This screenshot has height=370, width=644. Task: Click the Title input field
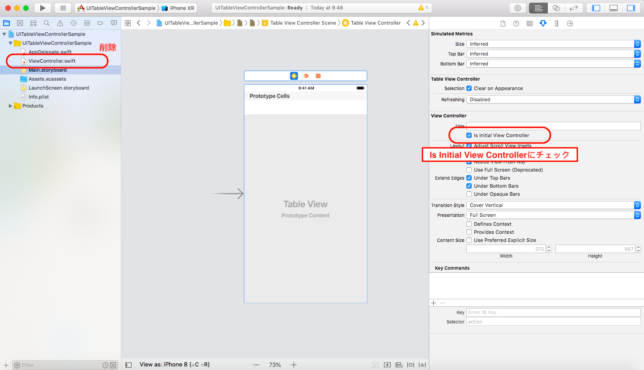coord(553,126)
